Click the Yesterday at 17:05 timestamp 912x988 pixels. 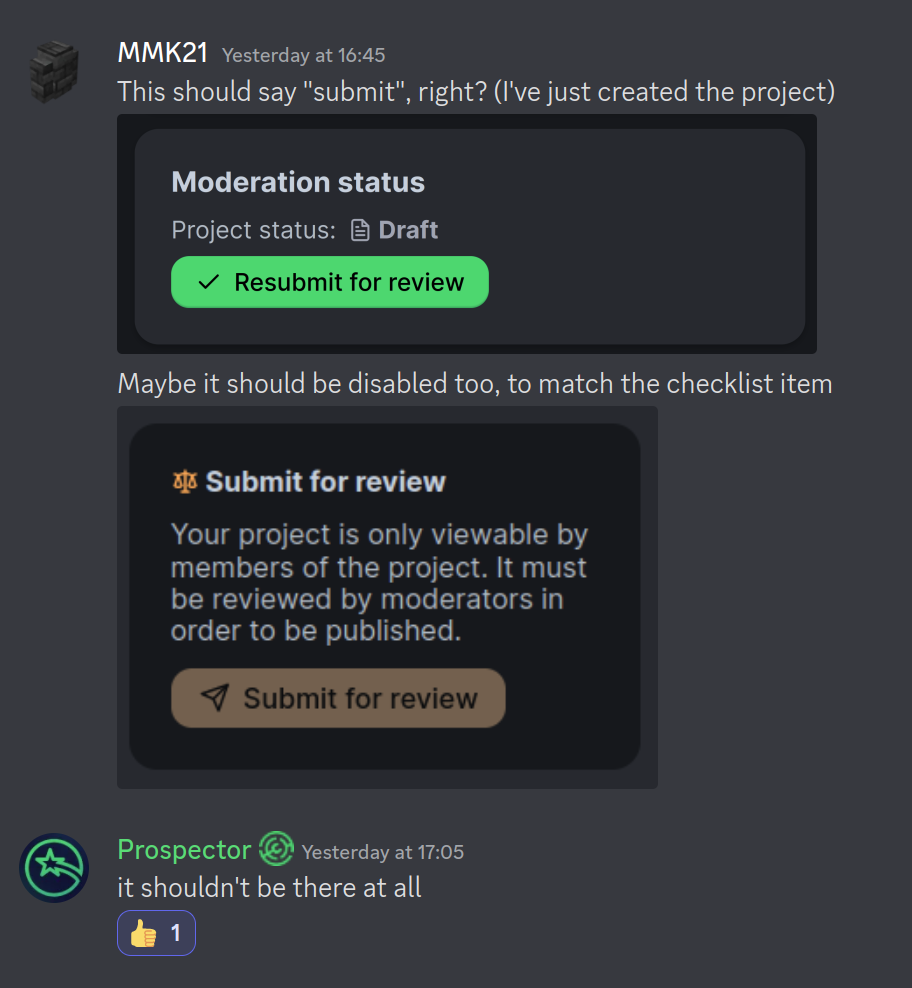coord(381,852)
